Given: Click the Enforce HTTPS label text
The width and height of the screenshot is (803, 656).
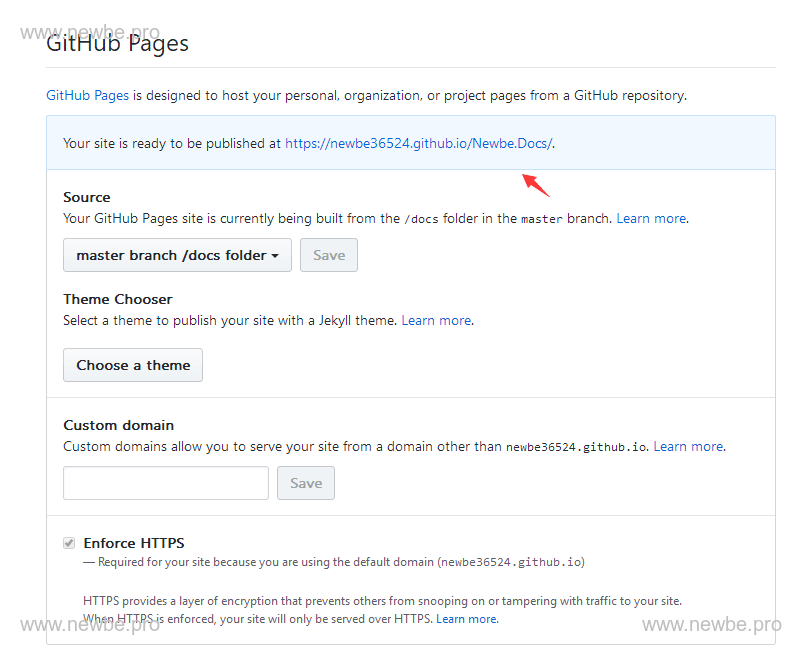Looking at the screenshot, I should pyautogui.click(x=134, y=543).
